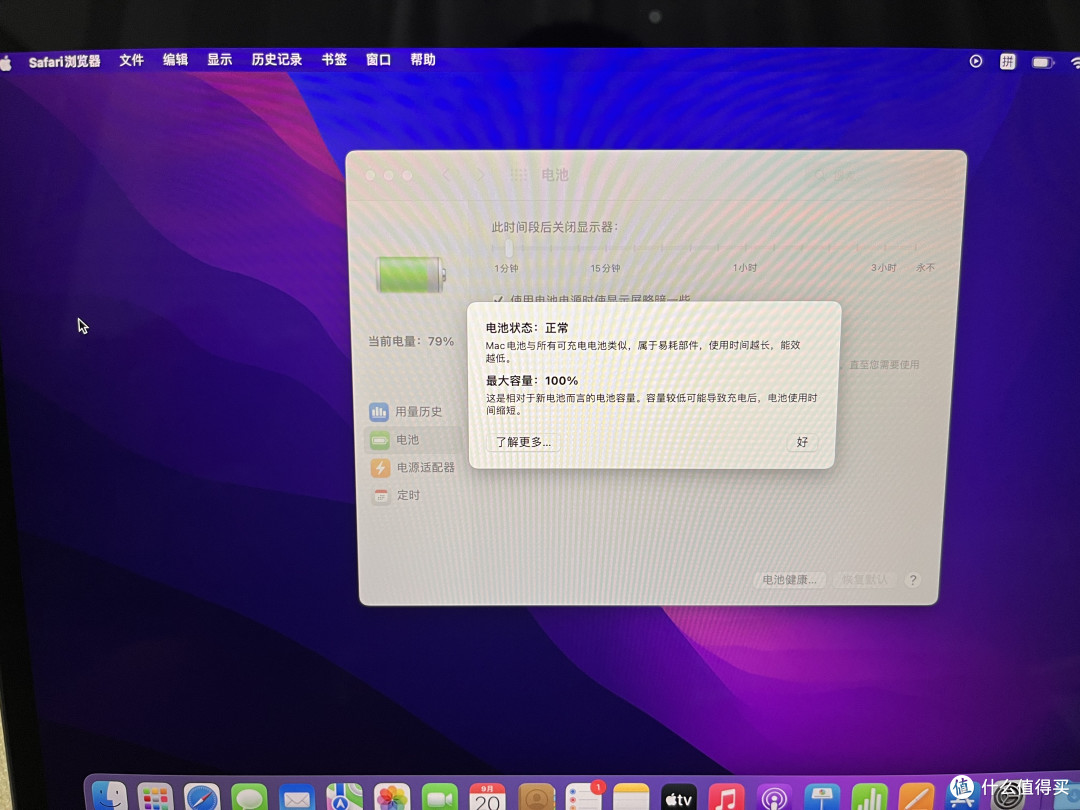Open Notes from the Dock

631,798
